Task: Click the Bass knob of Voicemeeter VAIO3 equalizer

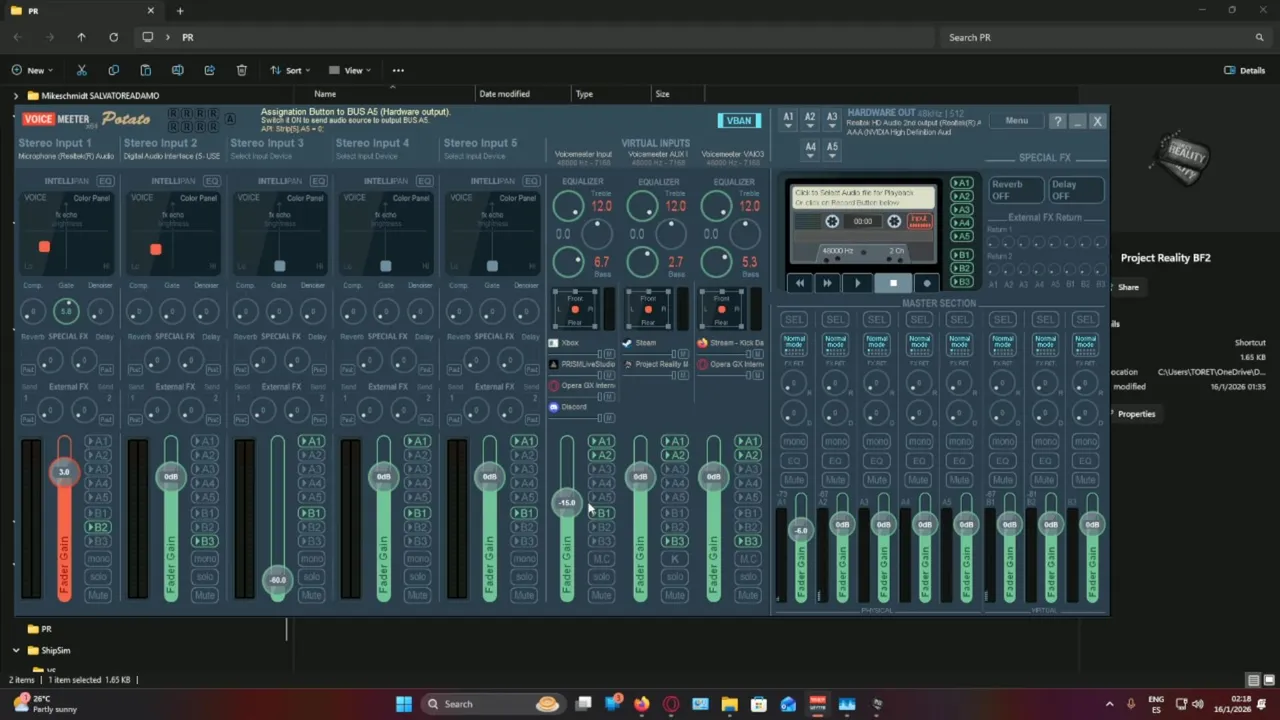Action: [716, 262]
